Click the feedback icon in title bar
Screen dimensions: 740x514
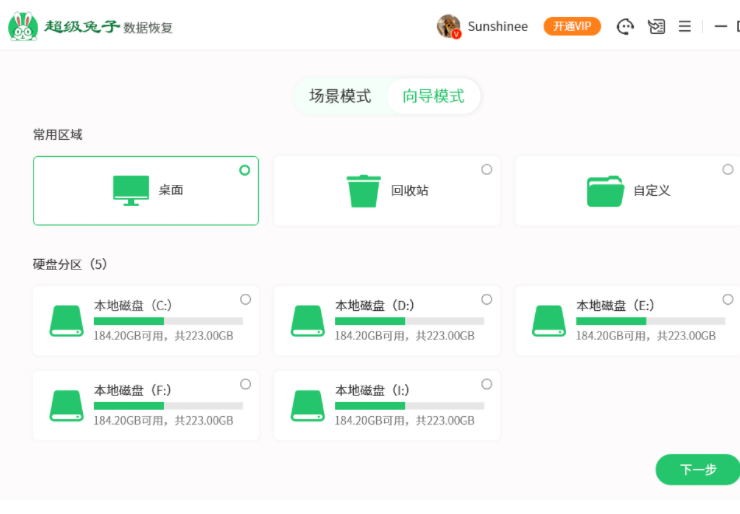tap(656, 27)
